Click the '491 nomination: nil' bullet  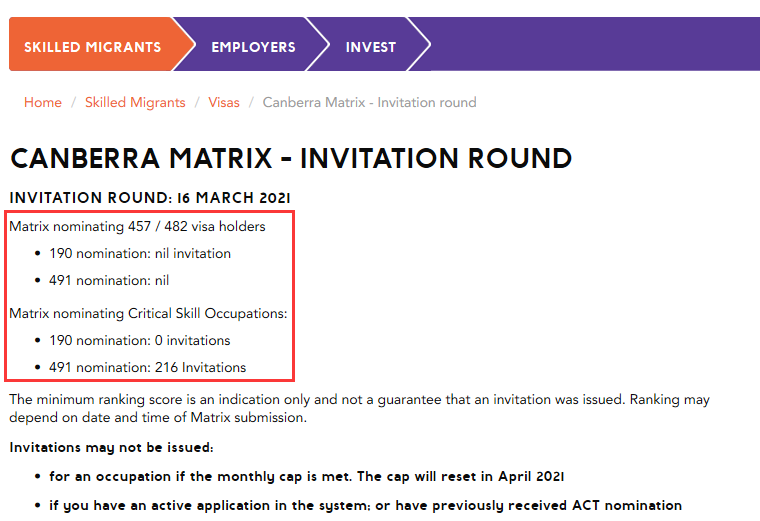pos(109,280)
